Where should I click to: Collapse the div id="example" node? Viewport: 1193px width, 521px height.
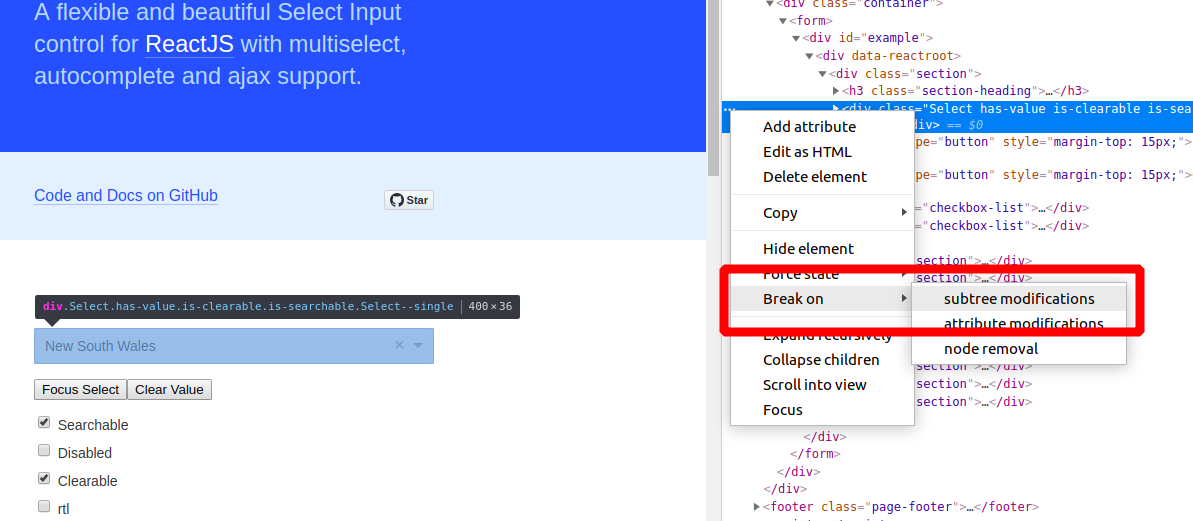(x=796, y=38)
